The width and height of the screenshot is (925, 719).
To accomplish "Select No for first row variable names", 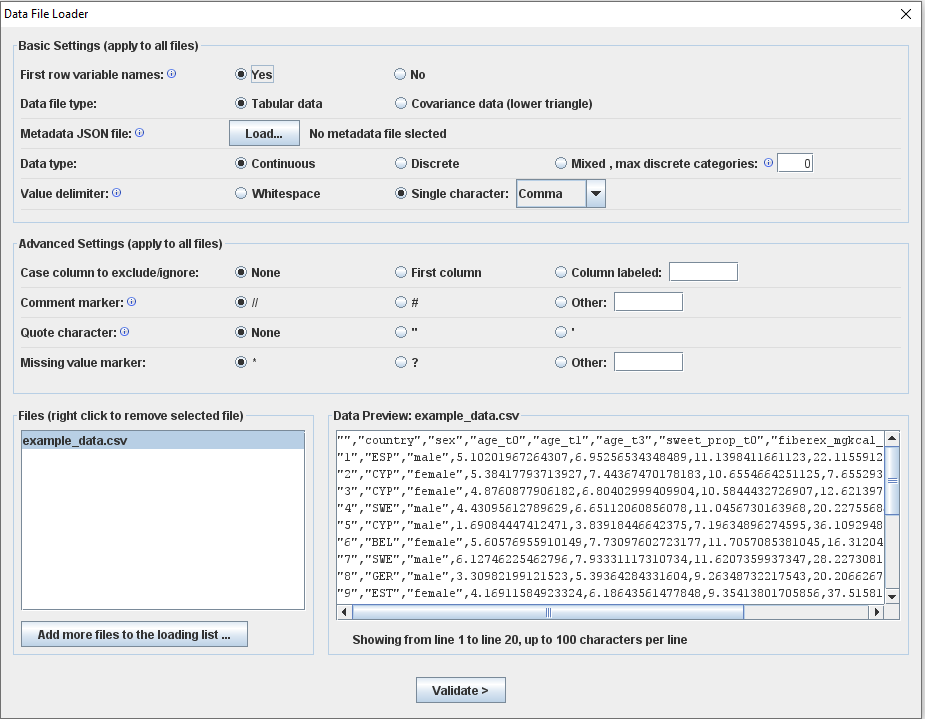I will point(400,74).
